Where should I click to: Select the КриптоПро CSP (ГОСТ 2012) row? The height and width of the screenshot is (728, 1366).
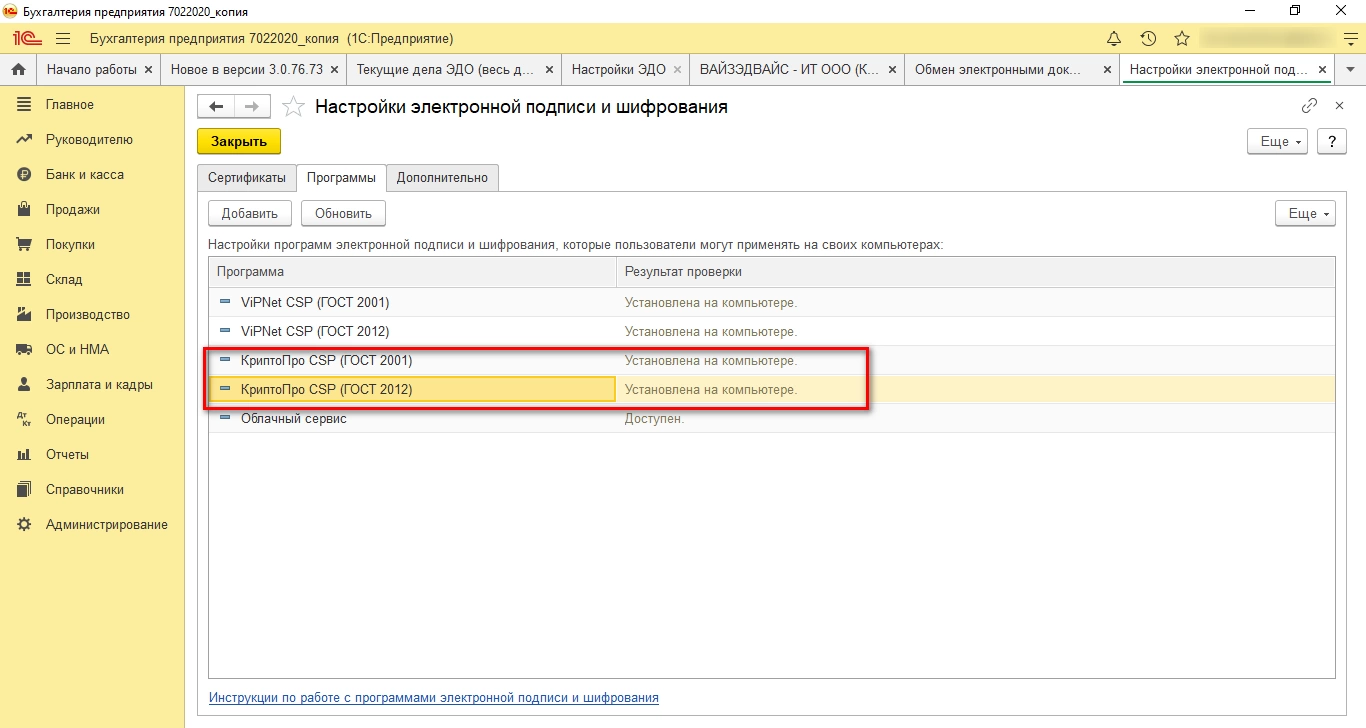tap(771, 389)
